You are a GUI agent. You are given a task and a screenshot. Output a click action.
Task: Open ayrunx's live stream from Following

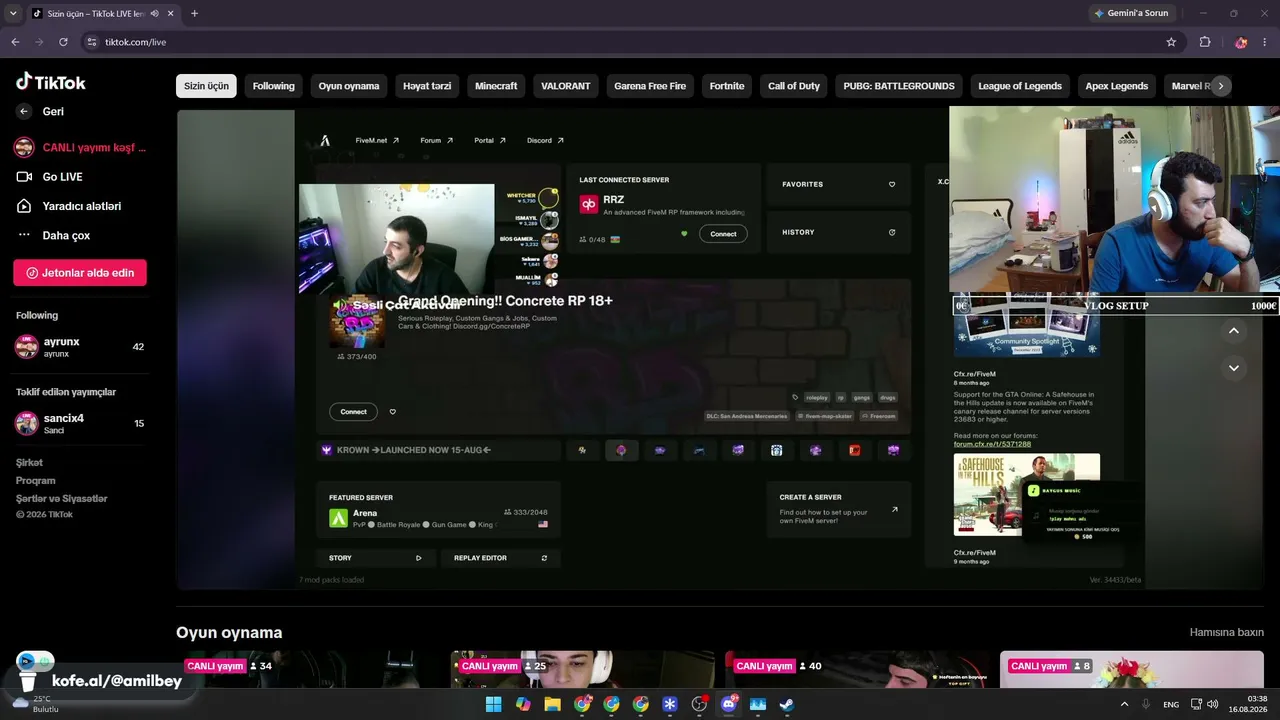80,347
